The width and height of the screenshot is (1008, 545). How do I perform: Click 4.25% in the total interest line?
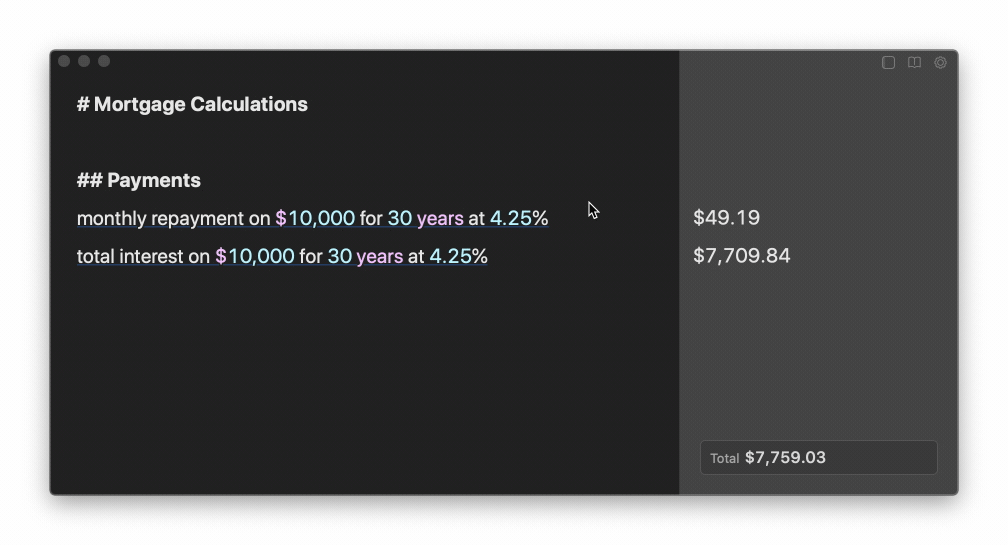[458, 256]
